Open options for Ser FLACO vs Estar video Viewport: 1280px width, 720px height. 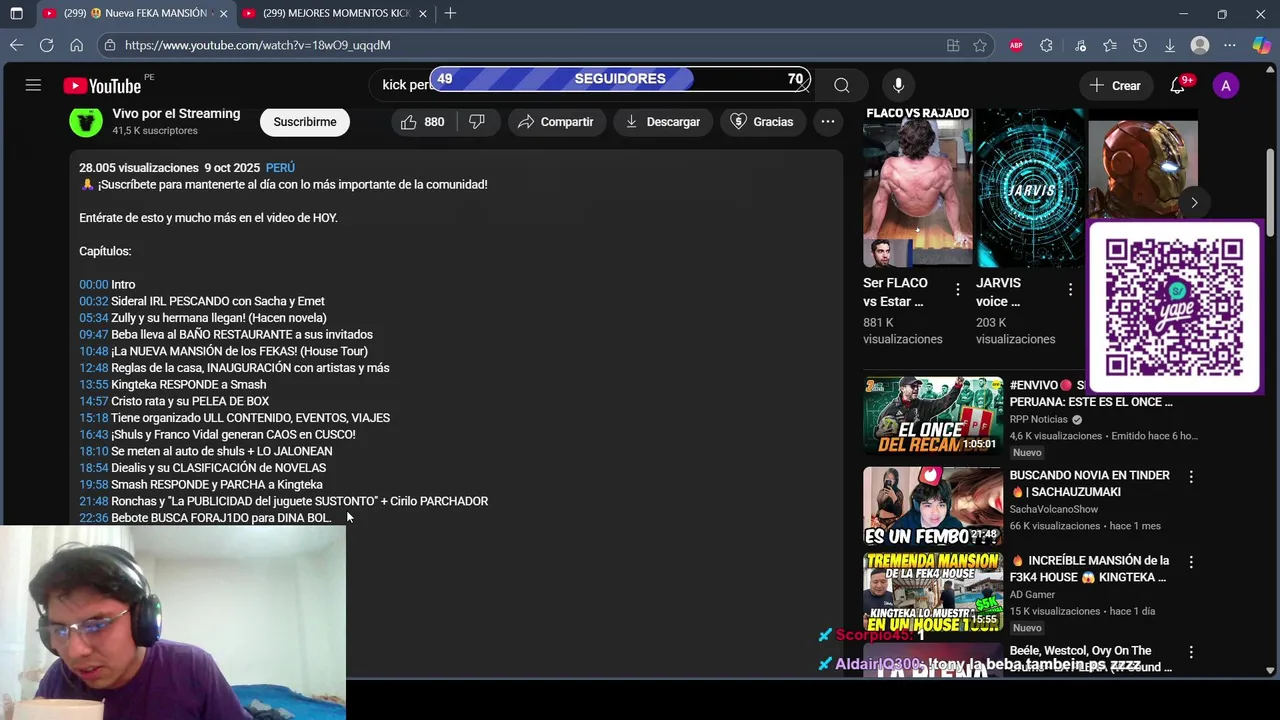(958, 290)
